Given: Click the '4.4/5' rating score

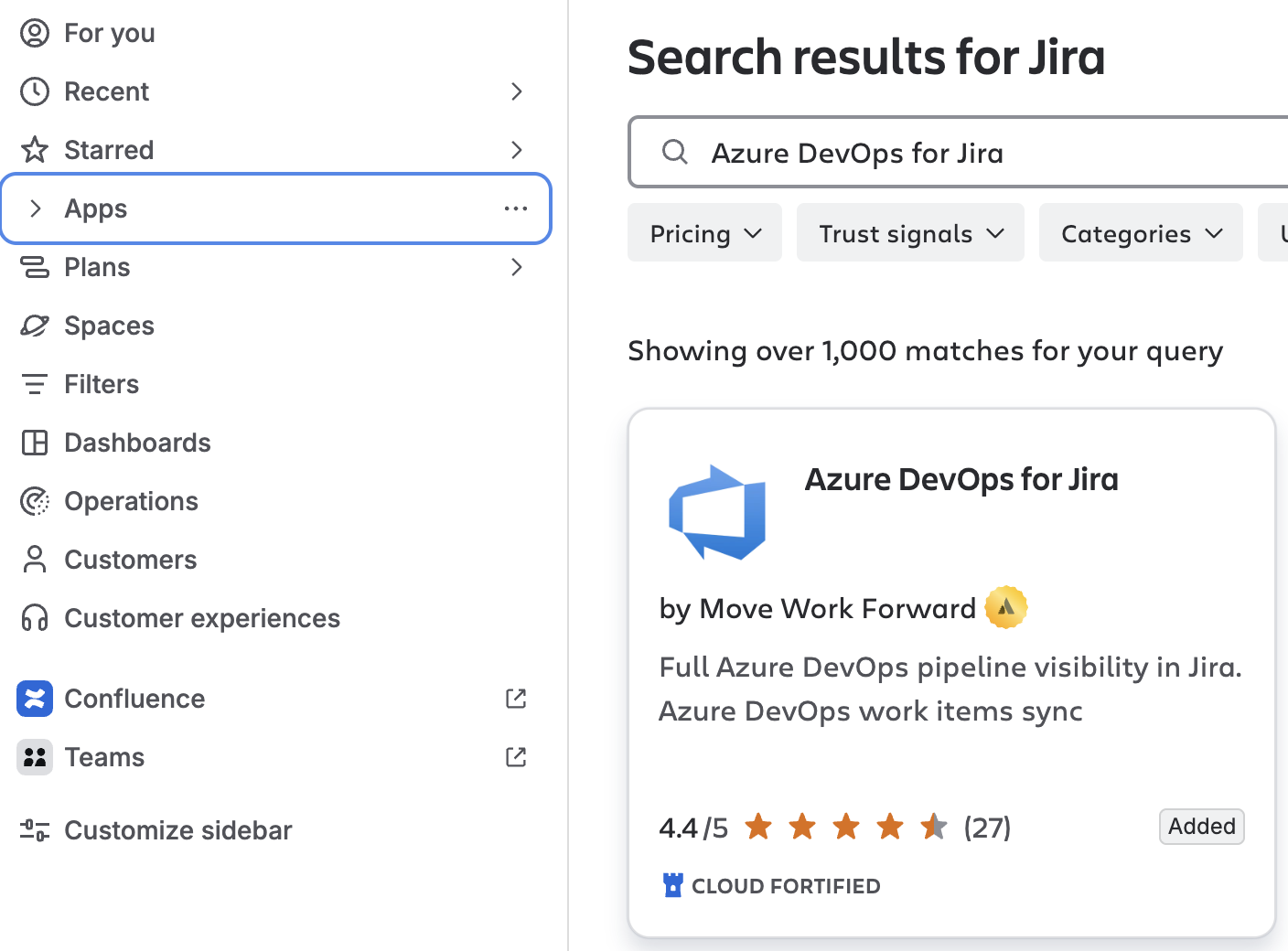Looking at the screenshot, I should pyautogui.click(x=693, y=828).
